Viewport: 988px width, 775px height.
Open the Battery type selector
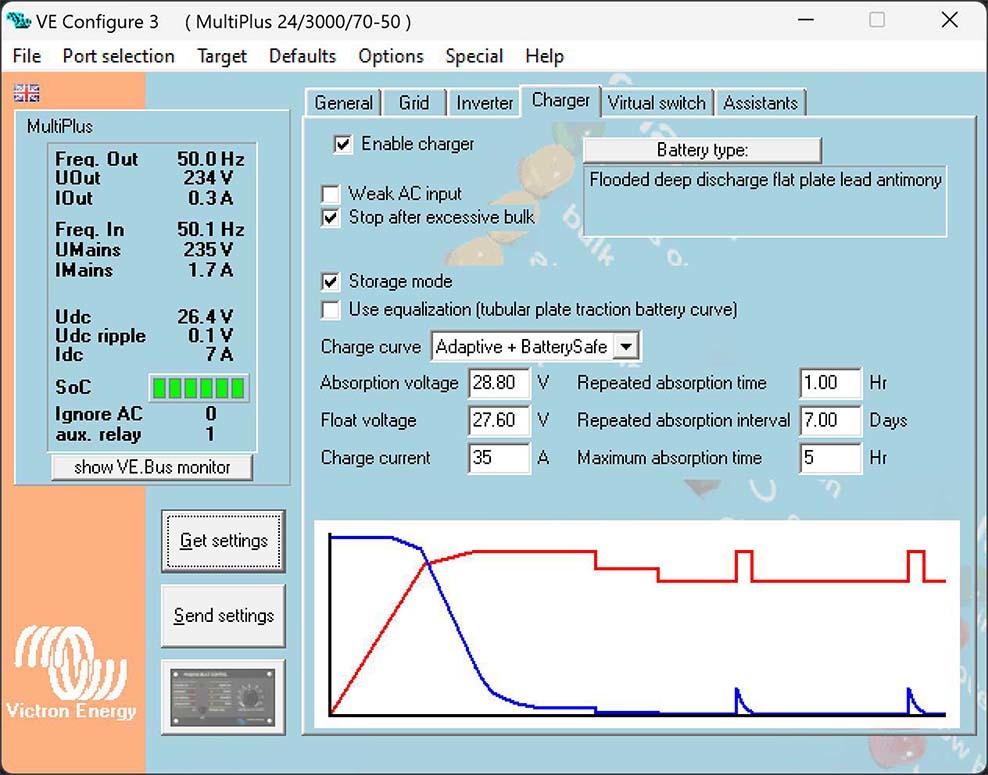click(x=702, y=150)
